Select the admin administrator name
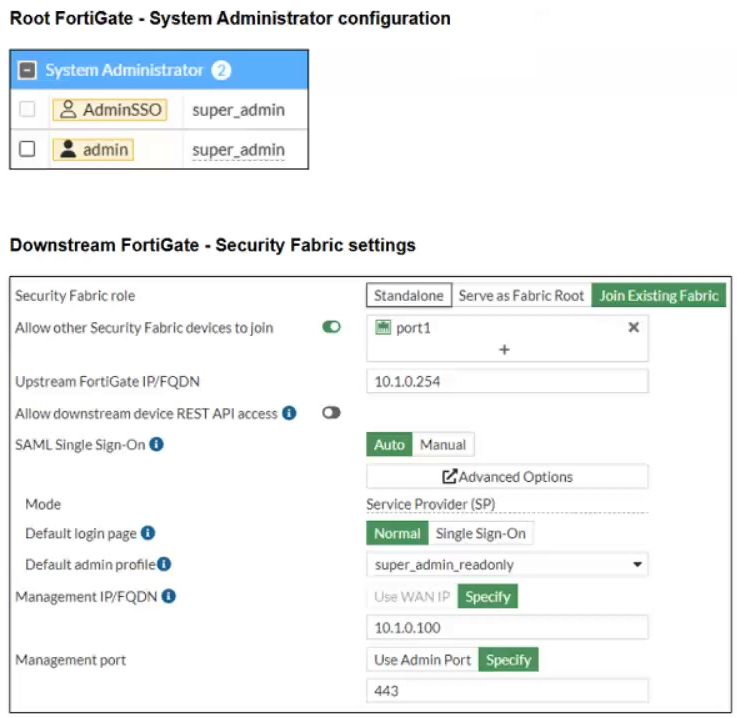Image resolution: width=737 pixels, height=718 pixels. tap(105, 150)
